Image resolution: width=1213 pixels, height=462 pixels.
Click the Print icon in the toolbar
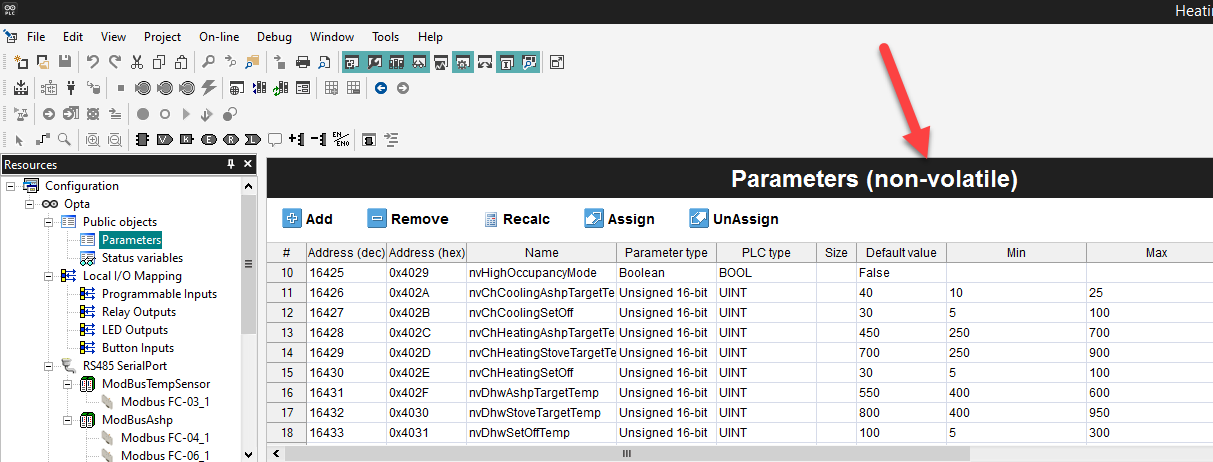click(x=303, y=62)
